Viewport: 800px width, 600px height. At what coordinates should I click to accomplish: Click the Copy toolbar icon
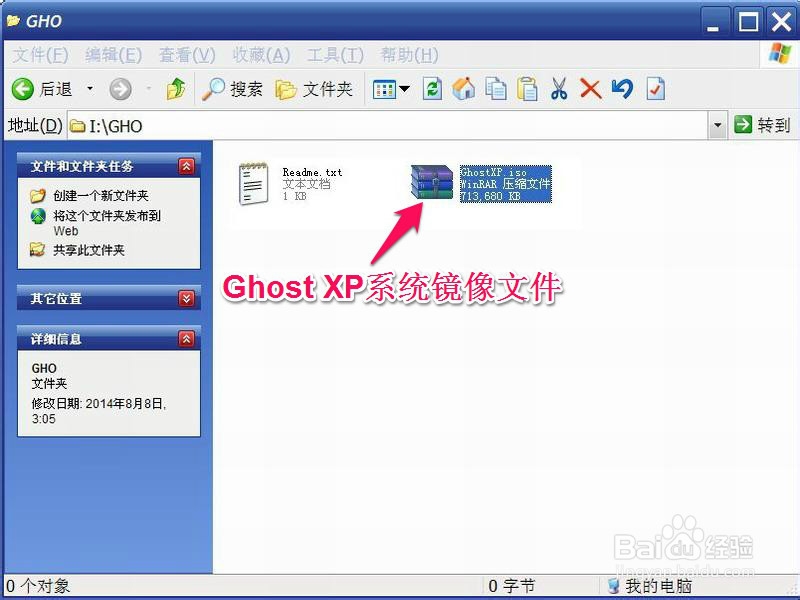pos(495,89)
